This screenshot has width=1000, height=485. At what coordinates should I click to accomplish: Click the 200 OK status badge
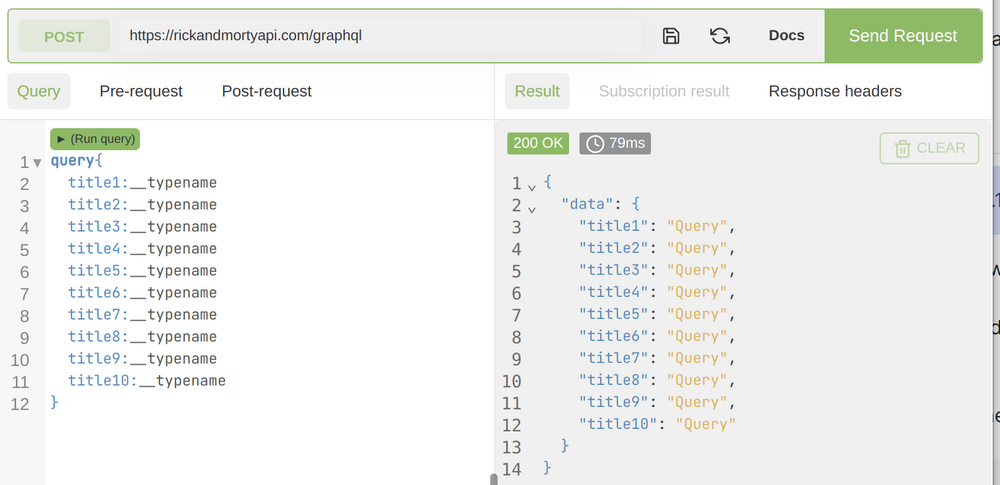pyautogui.click(x=538, y=143)
